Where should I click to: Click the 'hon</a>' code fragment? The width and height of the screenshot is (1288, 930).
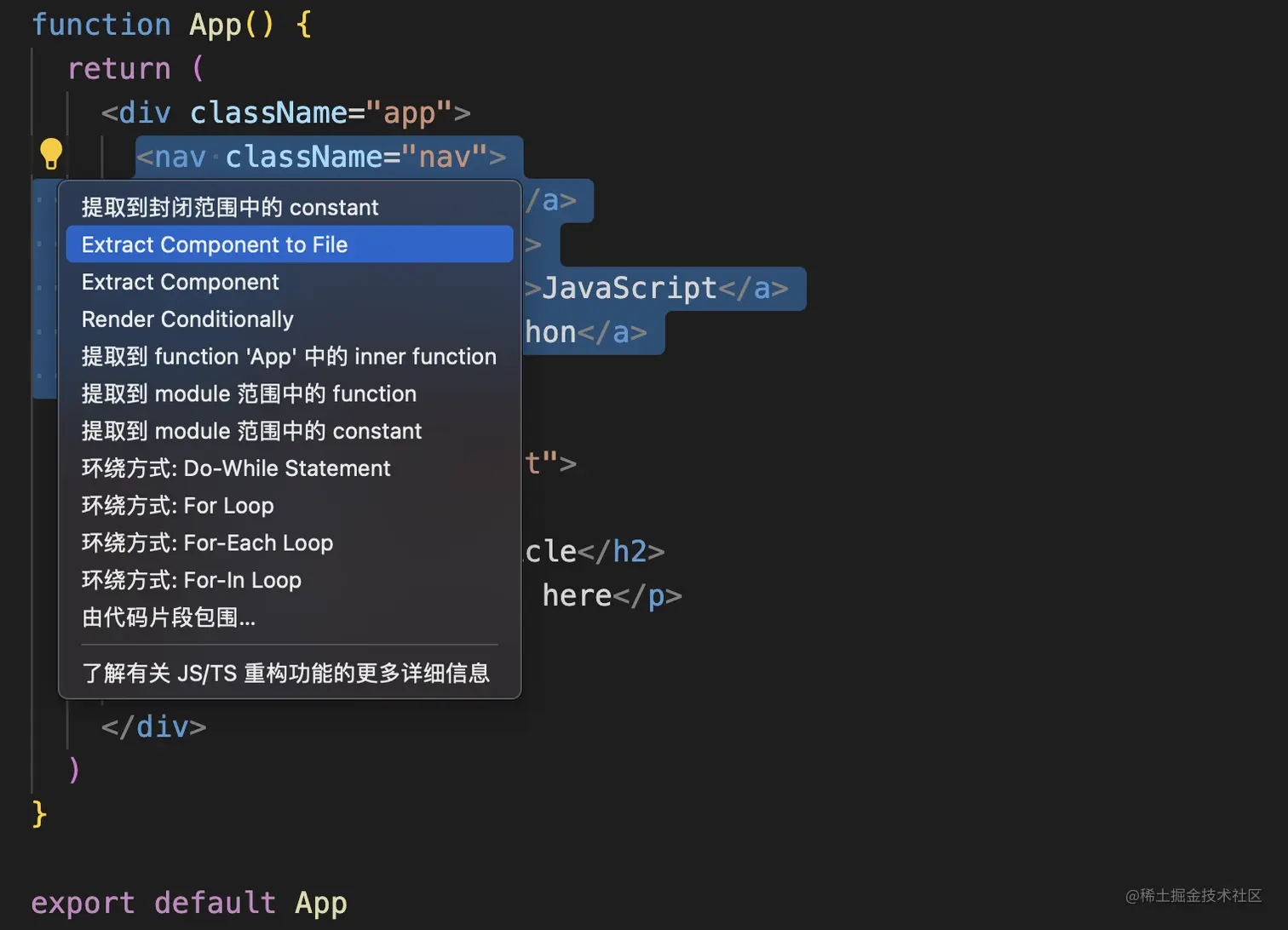[x=586, y=332]
